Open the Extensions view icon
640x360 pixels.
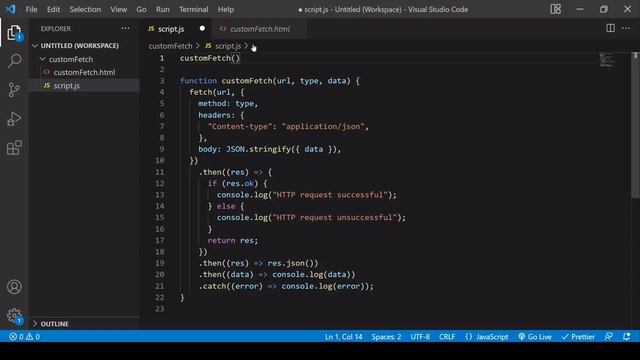[14, 148]
